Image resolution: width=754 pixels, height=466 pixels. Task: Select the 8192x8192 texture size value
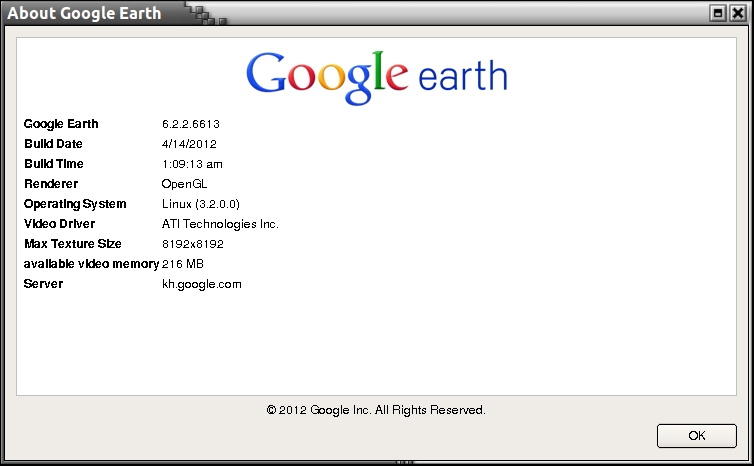click(x=192, y=244)
